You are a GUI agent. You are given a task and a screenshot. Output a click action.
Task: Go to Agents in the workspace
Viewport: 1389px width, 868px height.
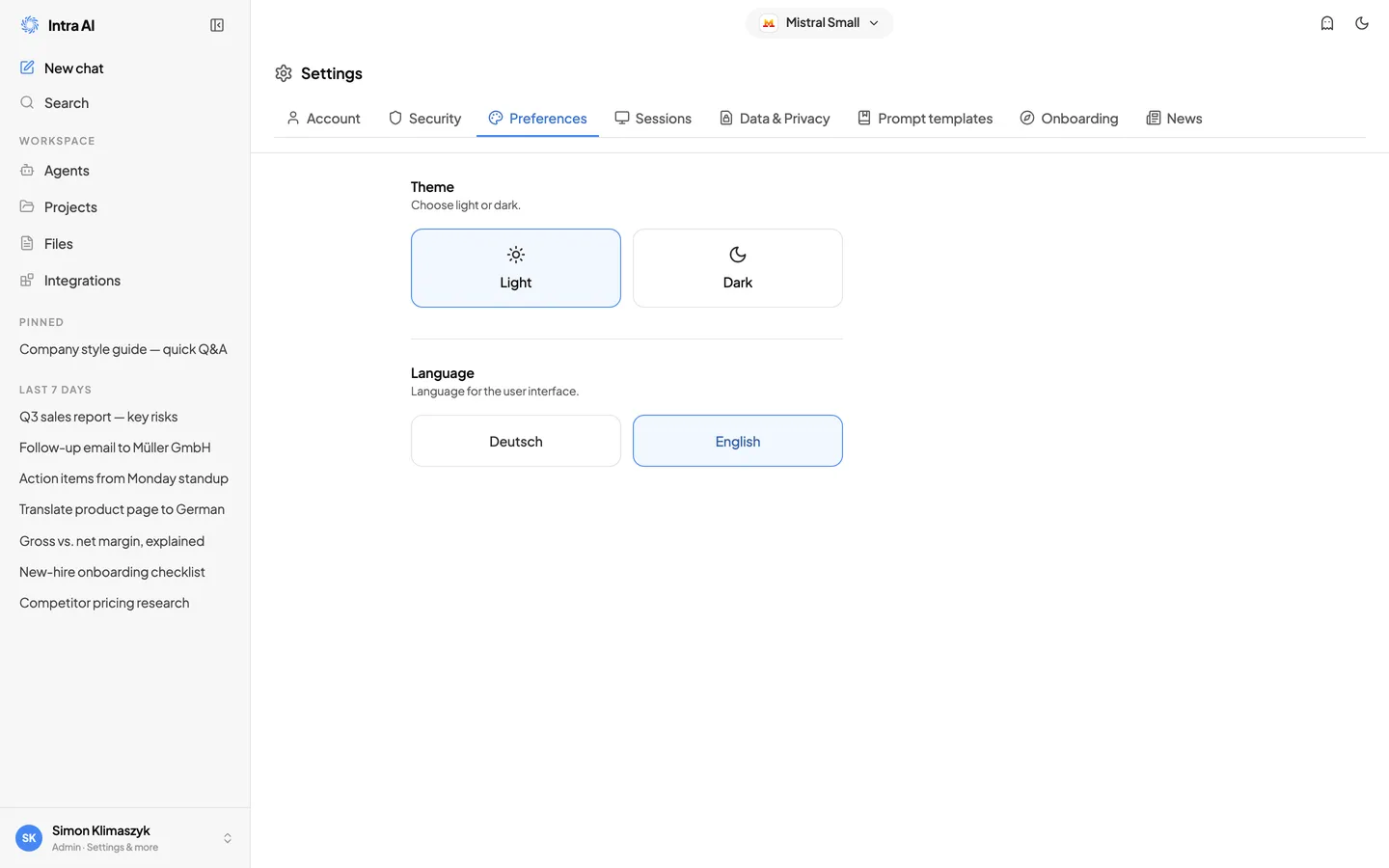point(125,170)
